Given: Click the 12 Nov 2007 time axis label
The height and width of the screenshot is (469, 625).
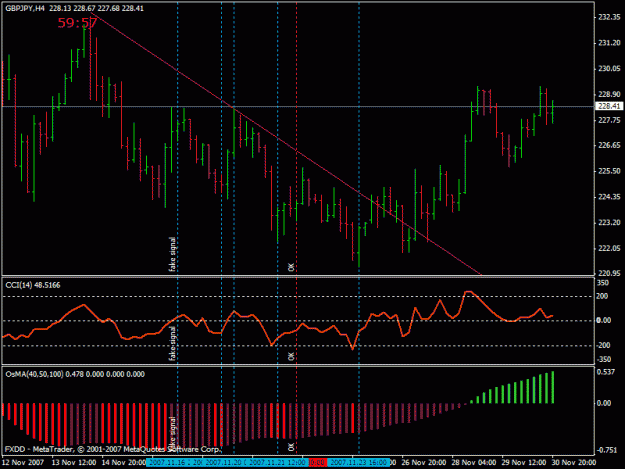Looking at the screenshot, I should click(x=23, y=463).
